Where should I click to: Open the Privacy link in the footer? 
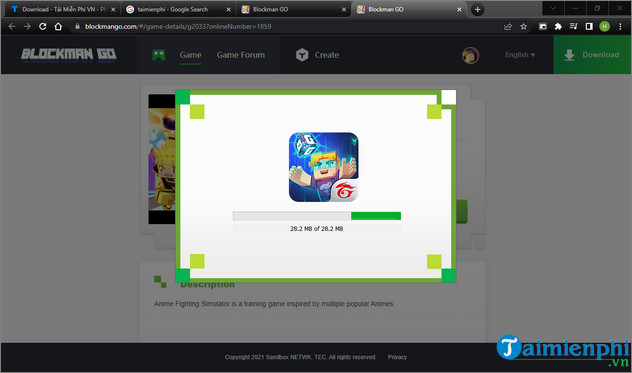coord(397,357)
